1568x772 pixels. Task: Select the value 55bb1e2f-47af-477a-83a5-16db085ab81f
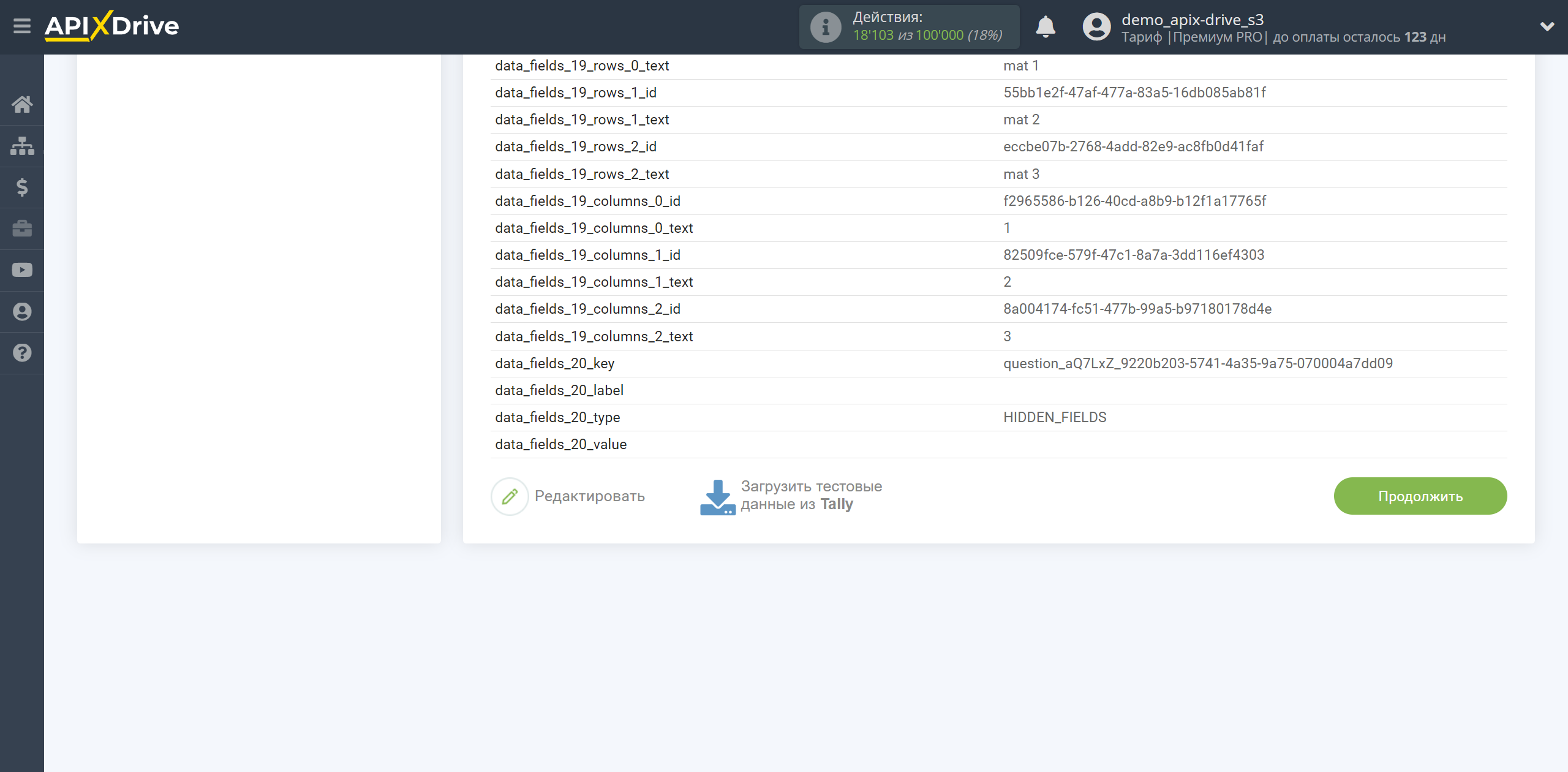tap(1134, 93)
